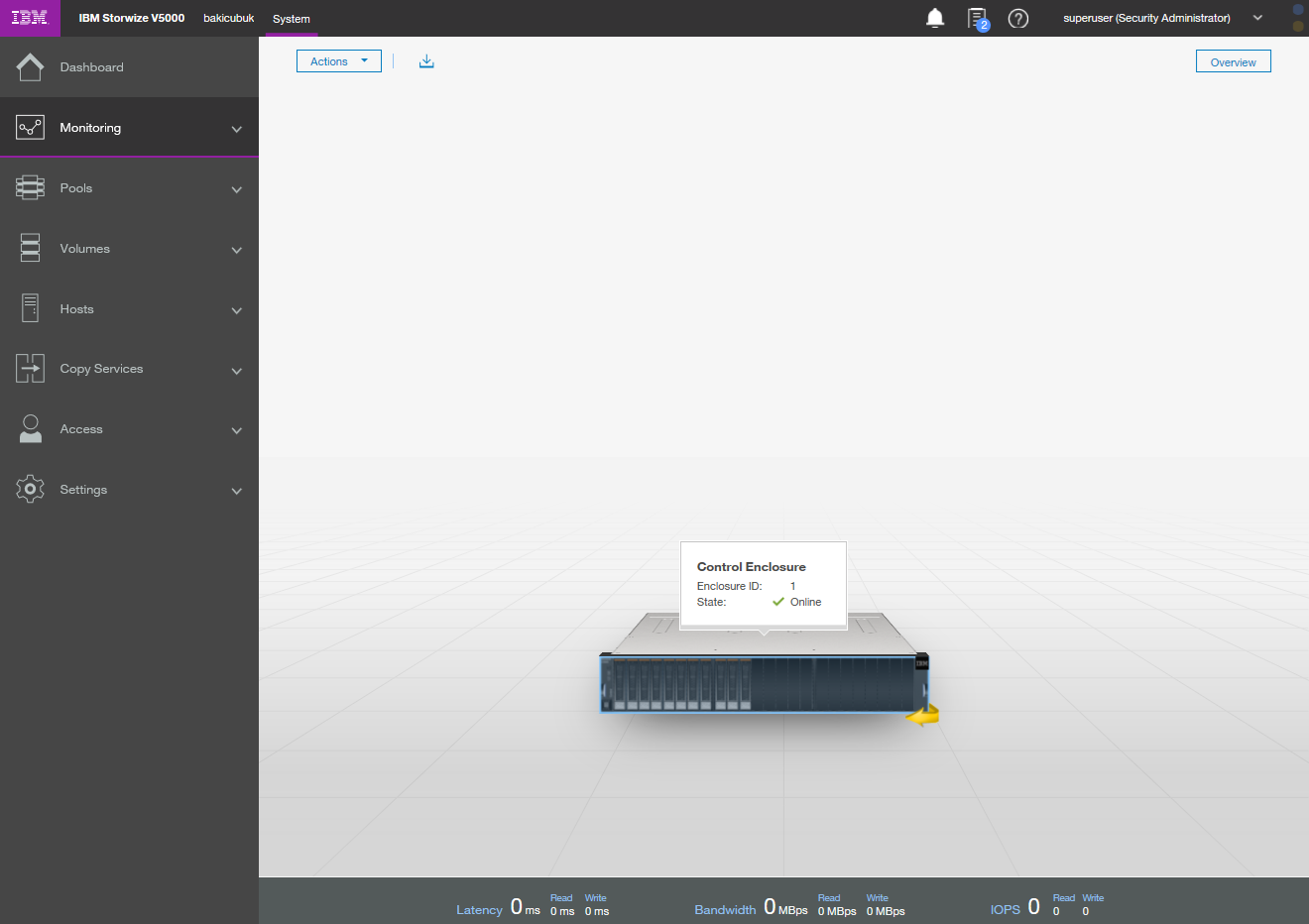Expand the Volumes menu chevron
Image resolution: width=1309 pixels, height=924 pixels.
(237, 250)
